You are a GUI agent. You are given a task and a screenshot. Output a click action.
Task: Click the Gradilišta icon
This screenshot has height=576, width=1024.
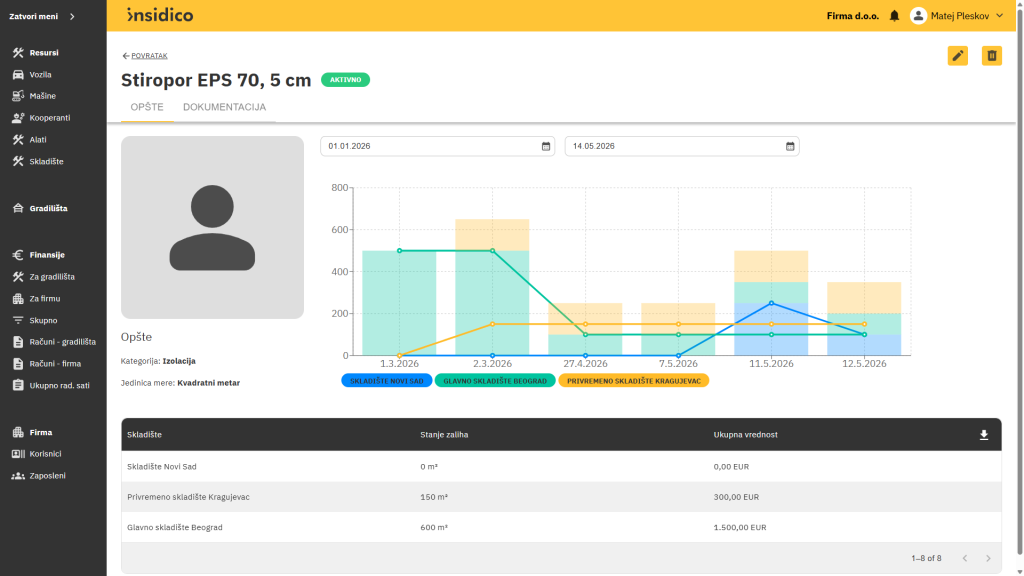18,208
